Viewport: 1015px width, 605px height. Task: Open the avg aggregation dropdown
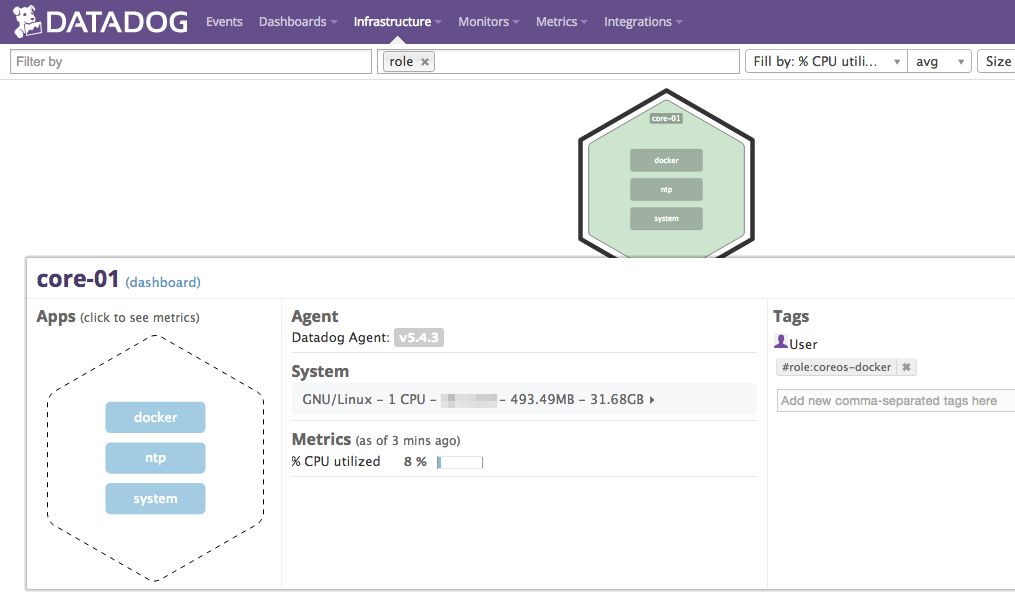[x=939, y=61]
